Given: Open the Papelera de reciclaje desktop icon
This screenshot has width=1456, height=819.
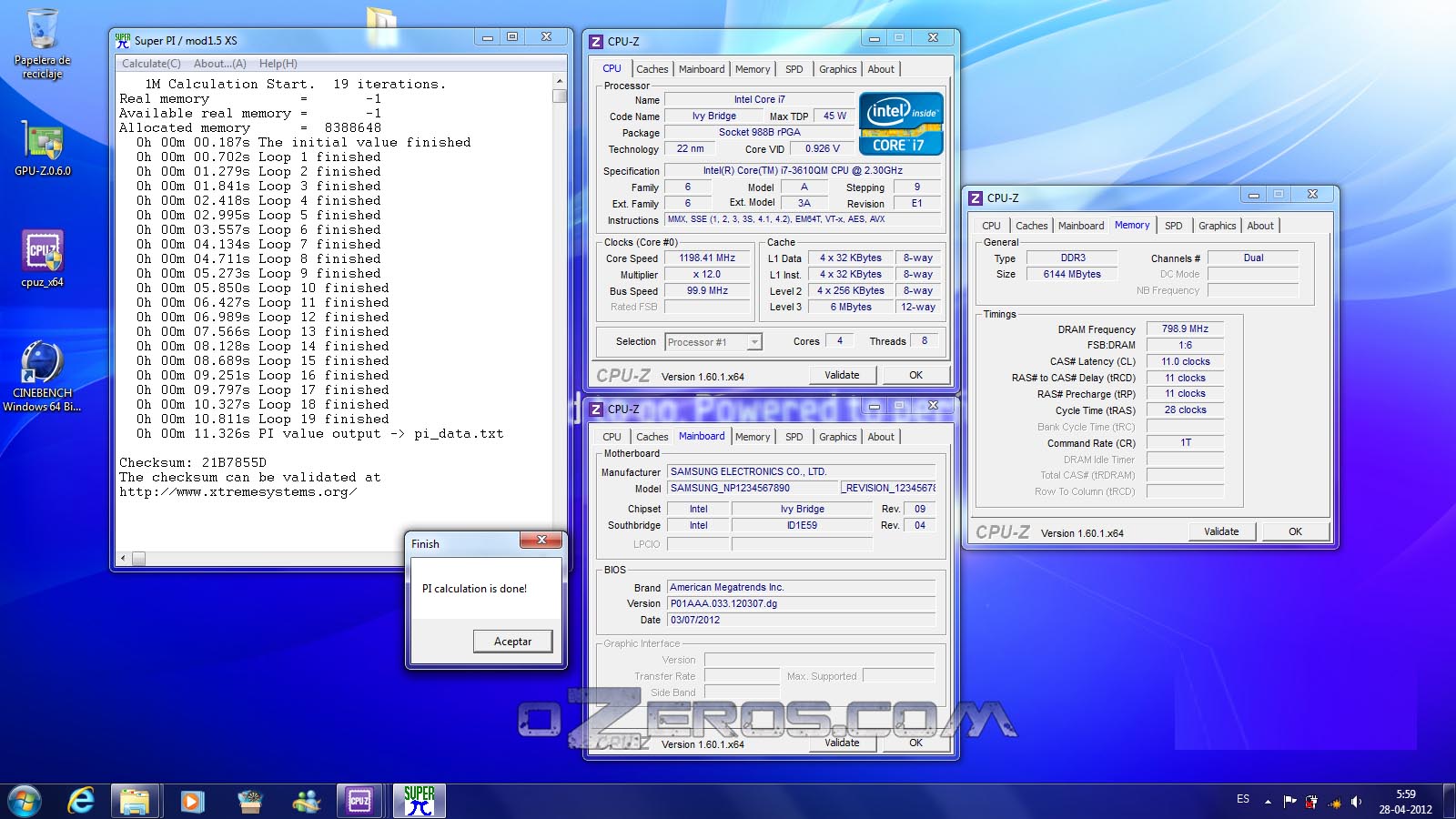Looking at the screenshot, I should coord(42,44).
